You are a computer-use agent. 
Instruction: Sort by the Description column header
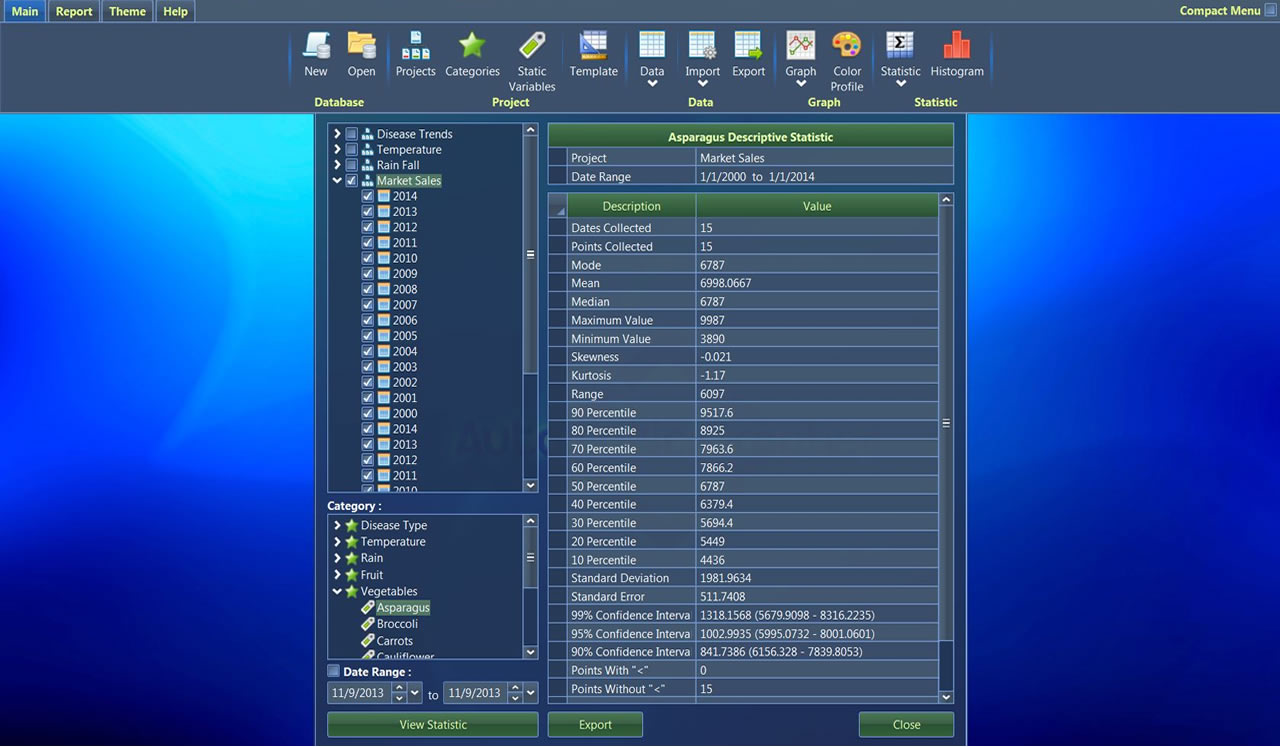[x=631, y=206]
